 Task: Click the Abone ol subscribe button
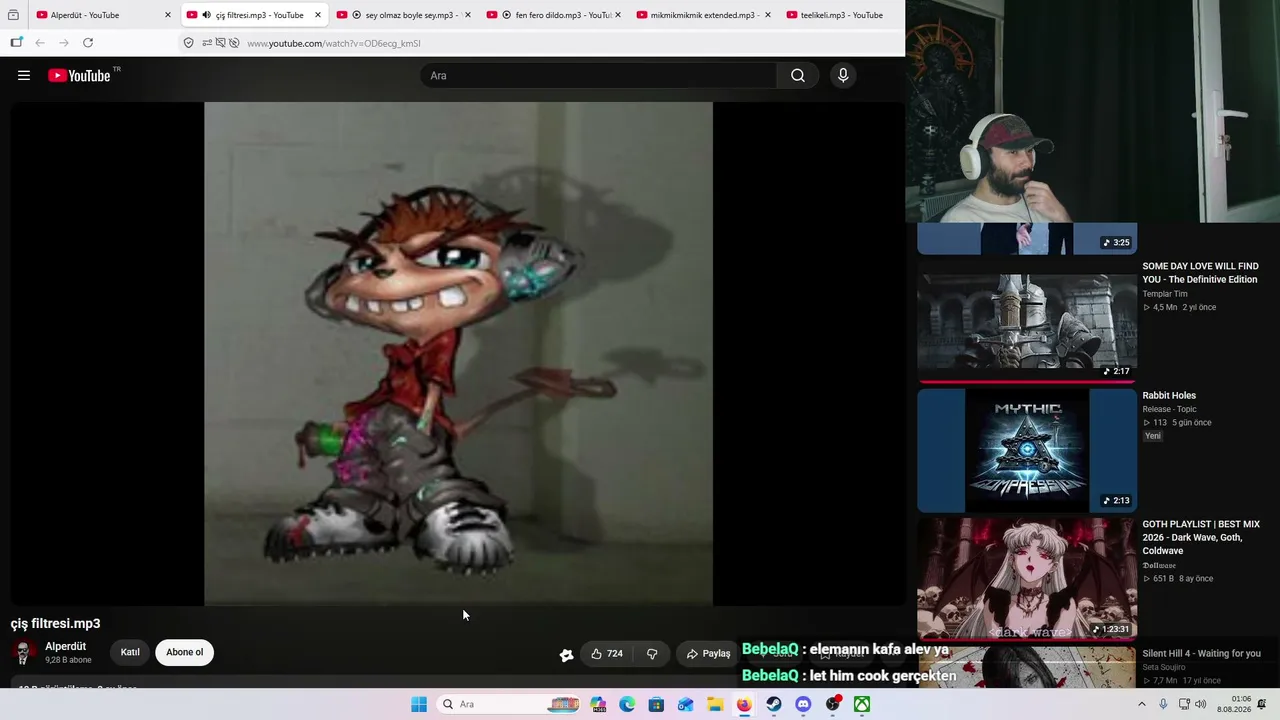pyautogui.click(x=184, y=652)
